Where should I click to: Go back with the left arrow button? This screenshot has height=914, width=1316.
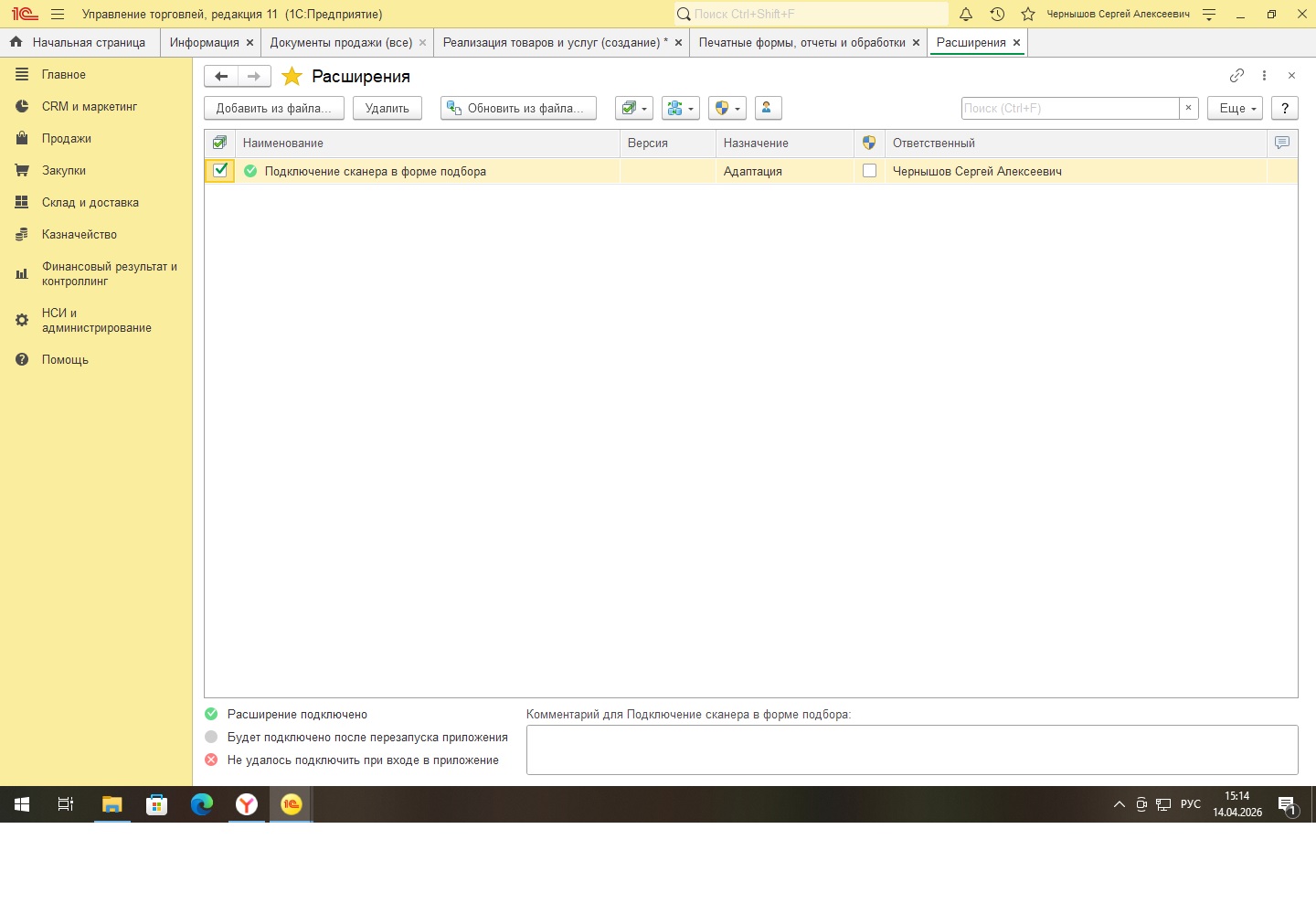point(221,77)
